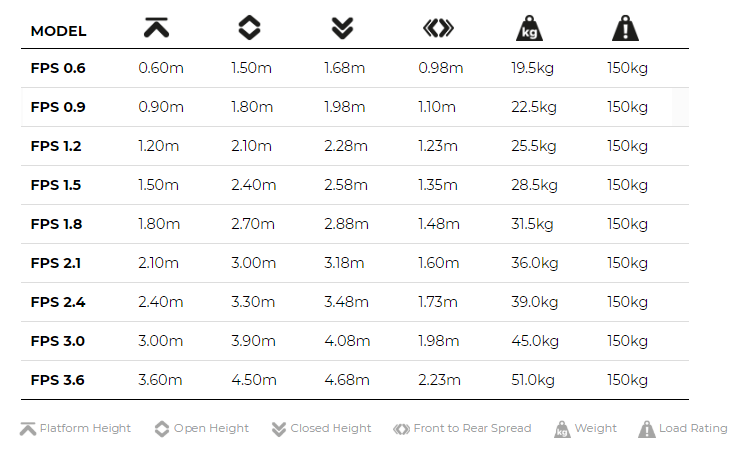The width and height of the screenshot is (747, 455).
Task: Click the Open Height header icon
Action: coord(249,28)
